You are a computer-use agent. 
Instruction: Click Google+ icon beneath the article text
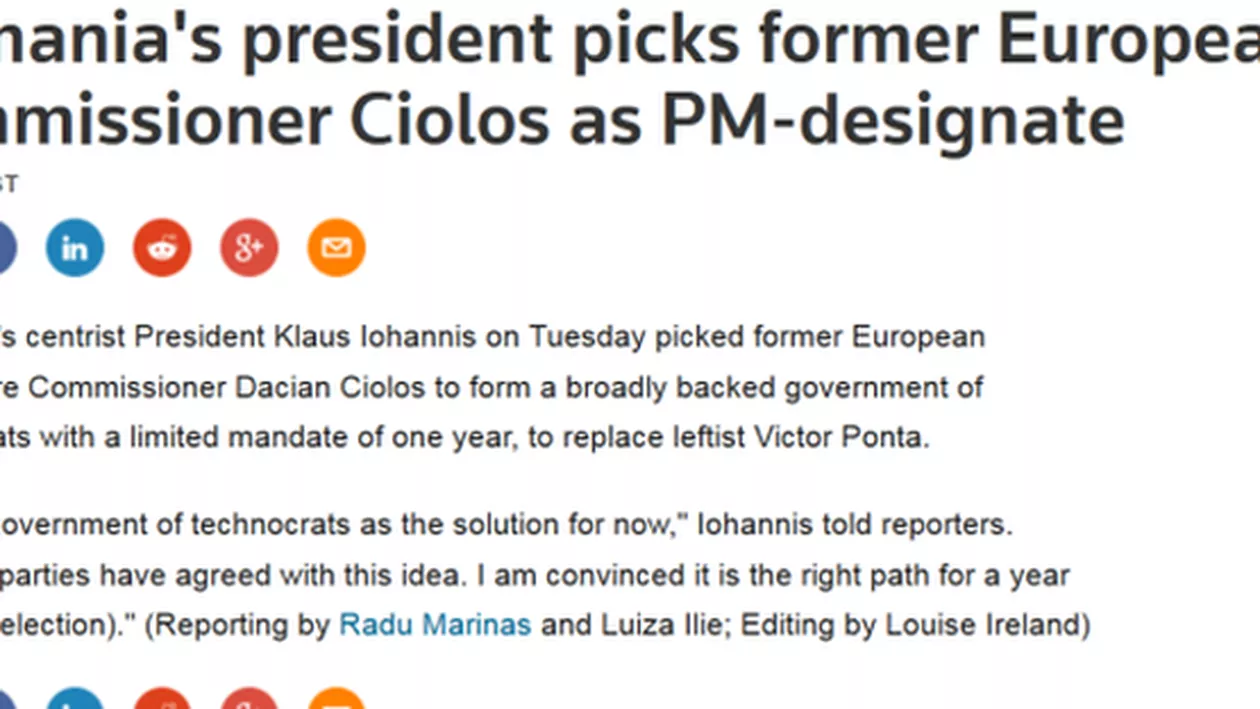(x=249, y=701)
